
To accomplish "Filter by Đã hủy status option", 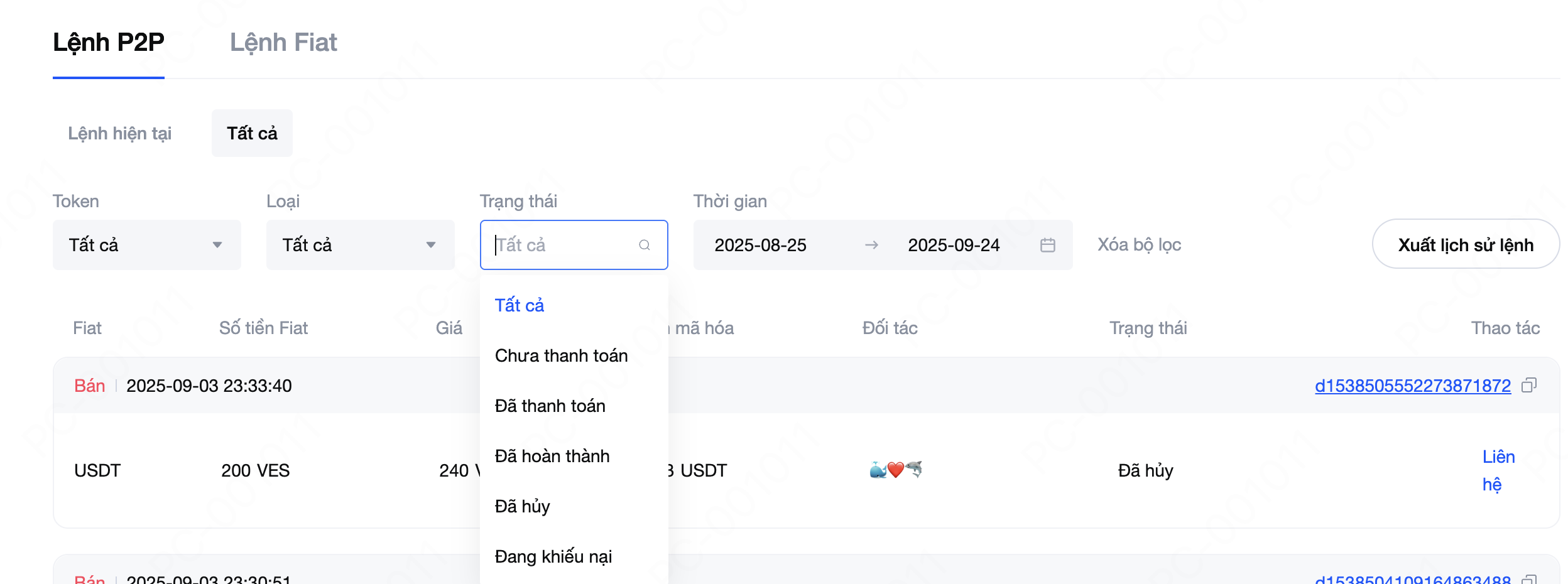I will coord(522,506).
